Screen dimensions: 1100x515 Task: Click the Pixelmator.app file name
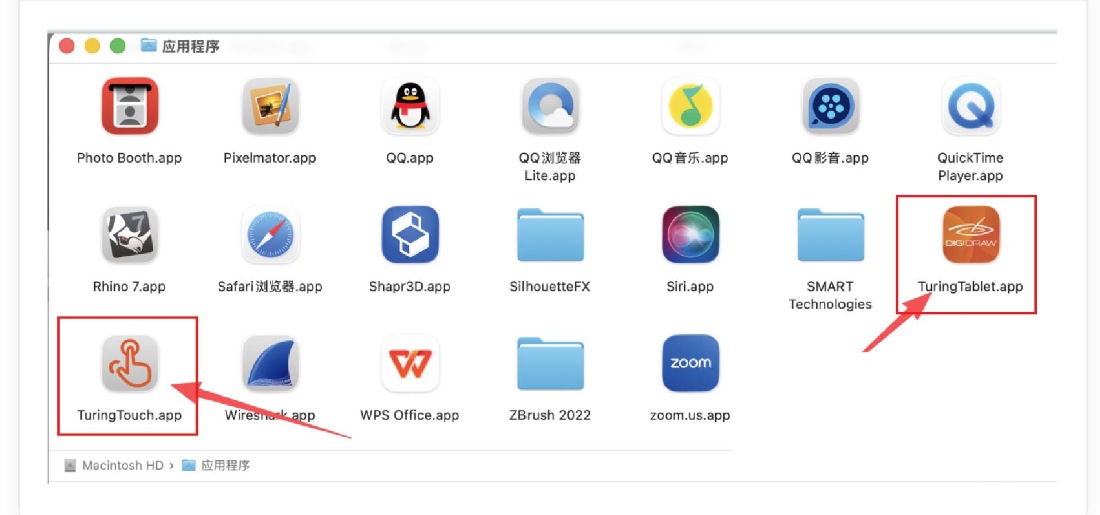(x=270, y=158)
